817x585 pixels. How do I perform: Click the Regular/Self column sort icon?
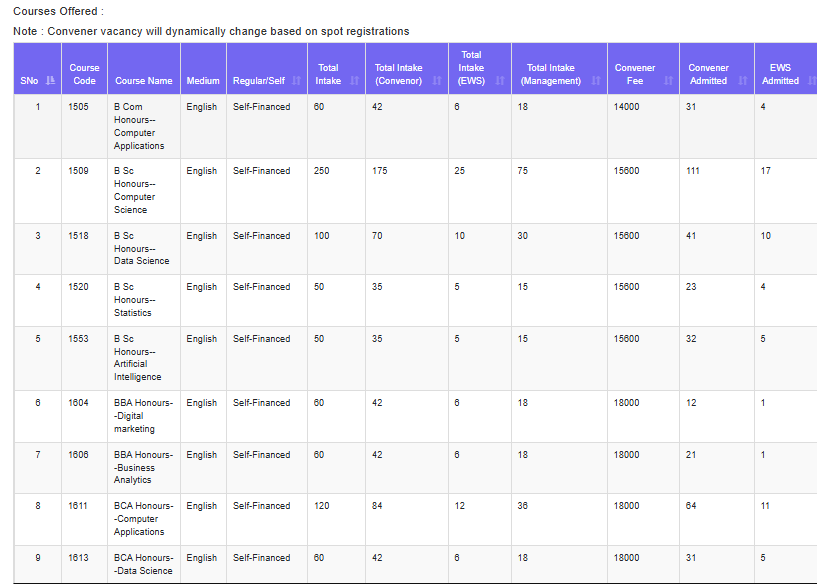[296, 80]
